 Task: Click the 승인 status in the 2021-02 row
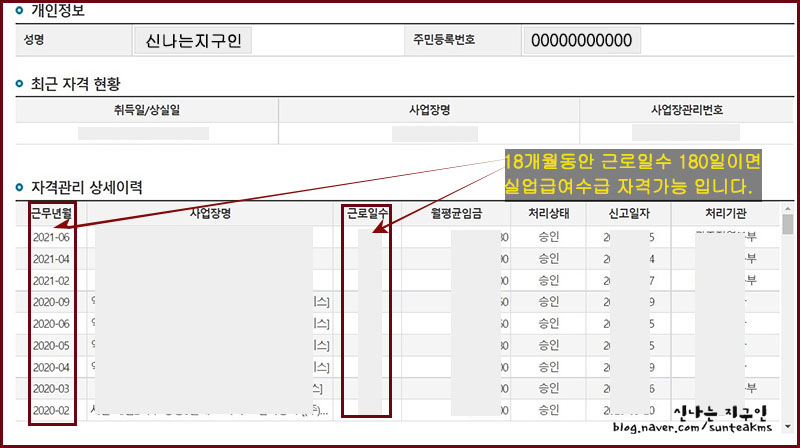click(548, 280)
